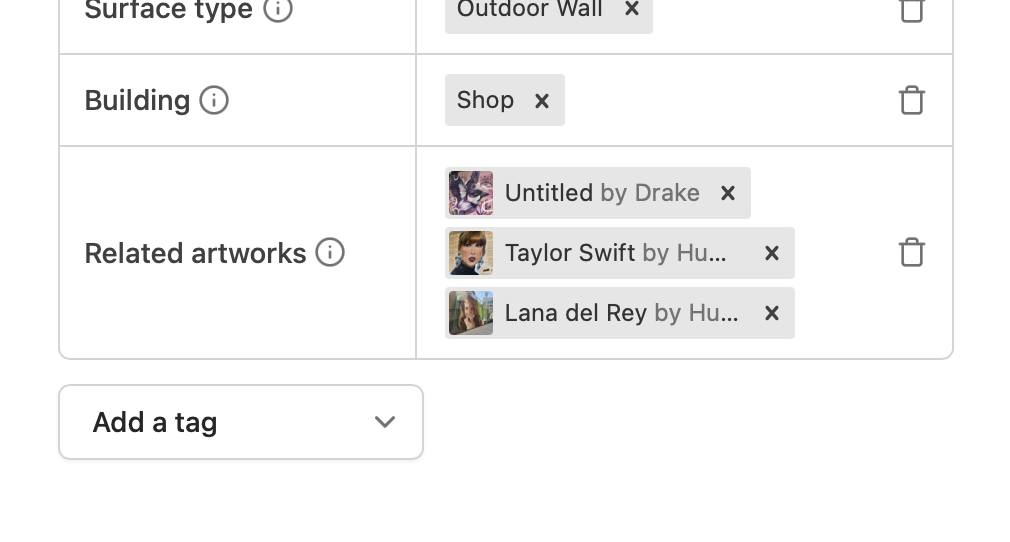1010x542 pixels.
Task: Click the Untitled artwork thumbnail
Action: (471, 193)
